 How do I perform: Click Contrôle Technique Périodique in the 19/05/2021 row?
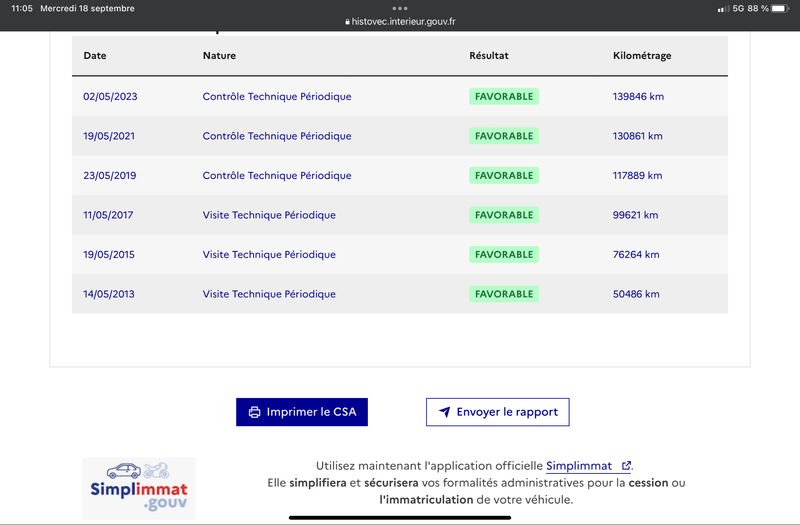tap(277, 136)
